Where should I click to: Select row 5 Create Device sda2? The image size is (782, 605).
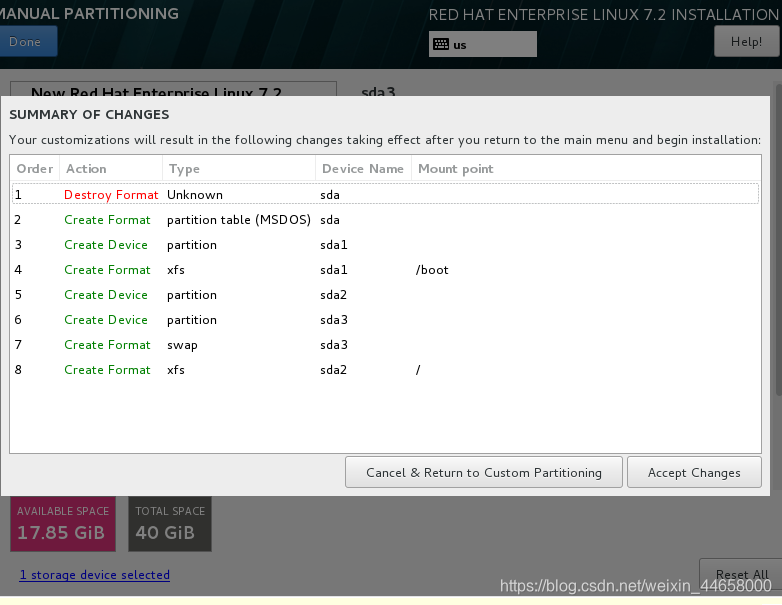coord(386,294)
